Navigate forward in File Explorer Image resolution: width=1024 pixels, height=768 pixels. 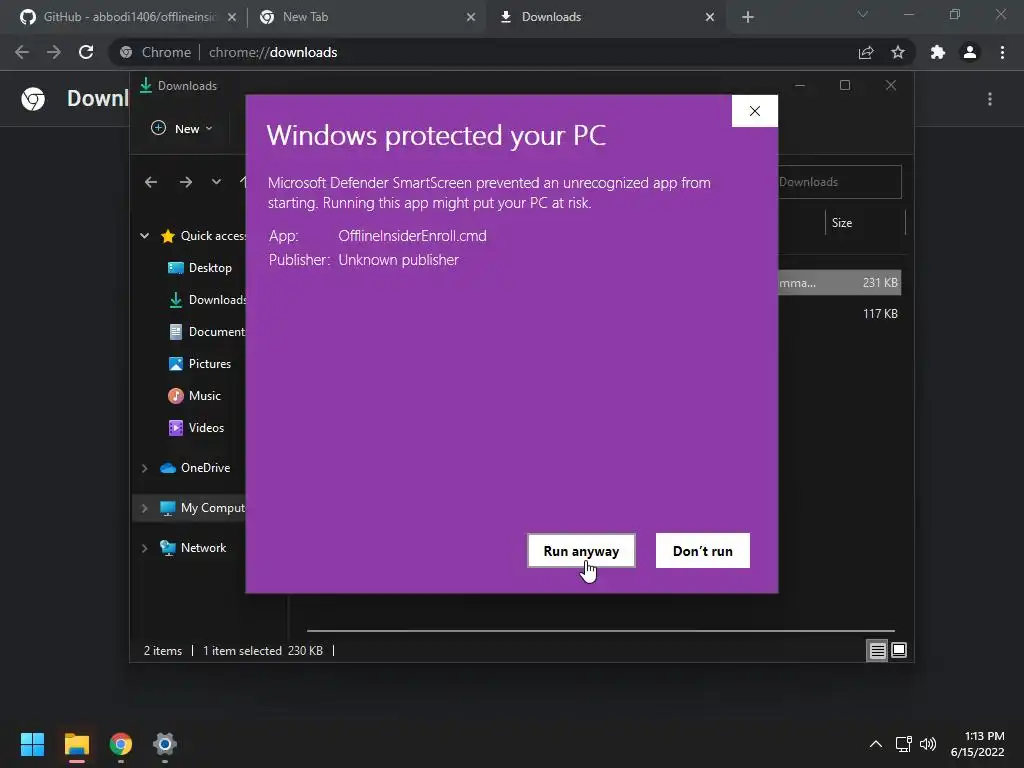click(186, 182)
